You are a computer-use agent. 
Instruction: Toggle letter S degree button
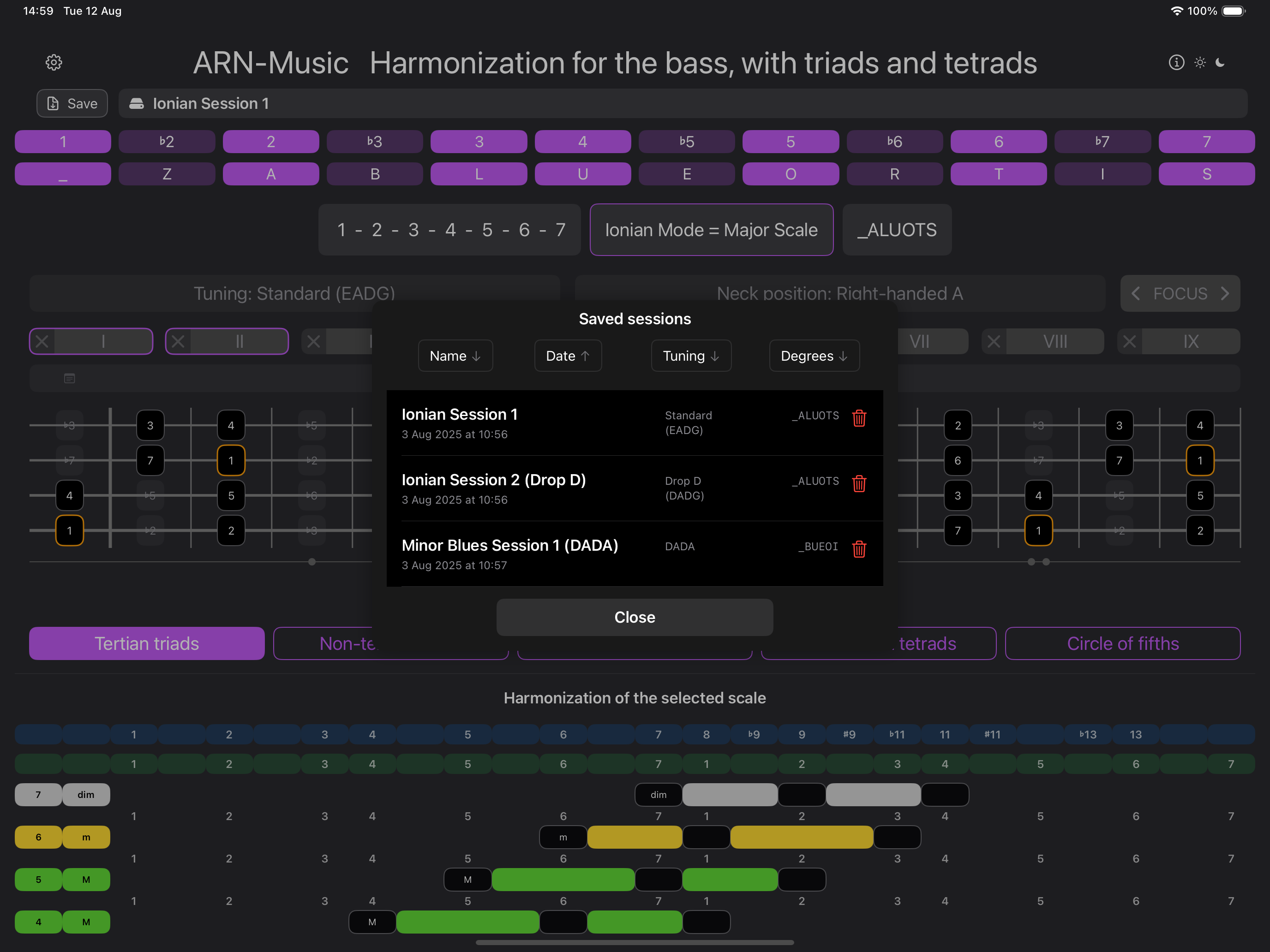[x=1206, y=174]
